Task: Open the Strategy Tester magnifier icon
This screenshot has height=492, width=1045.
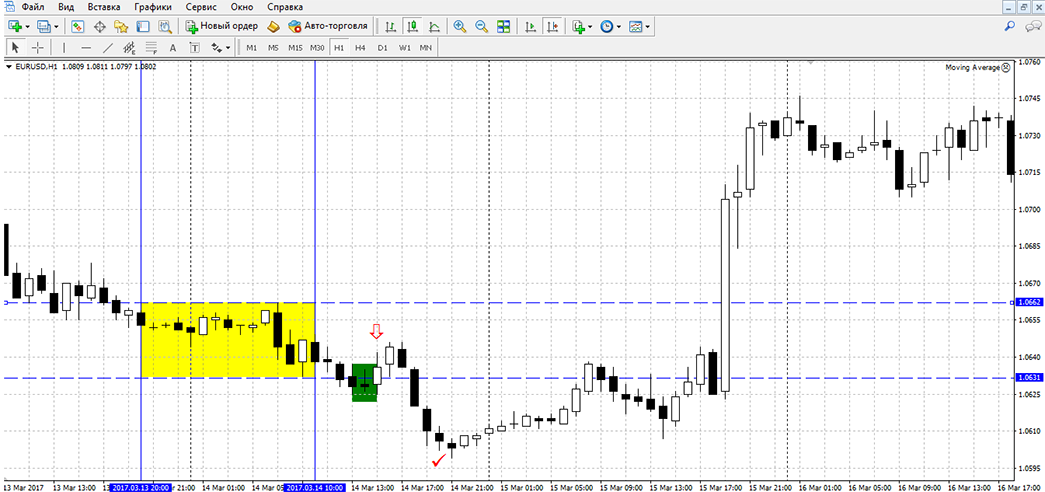Action: click(x=164, y=27)
